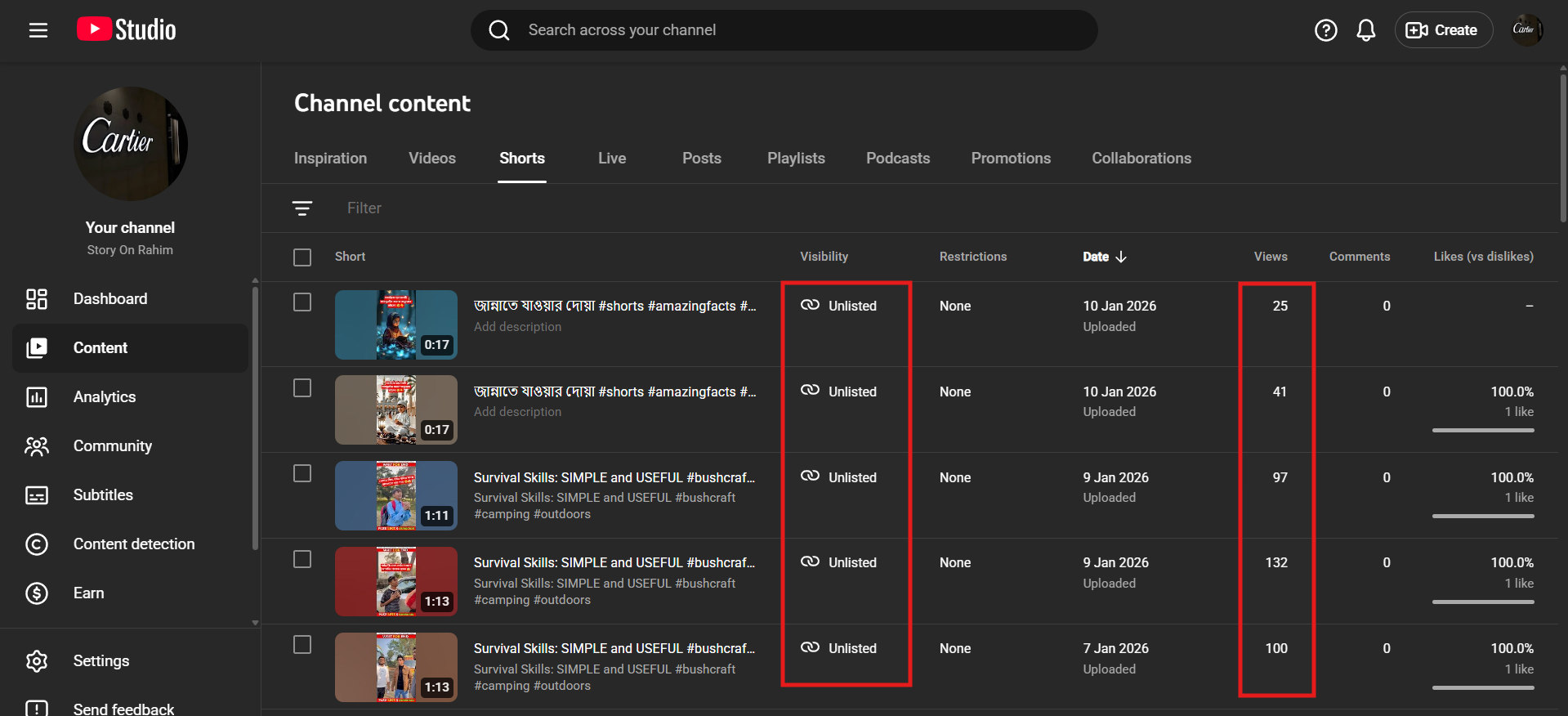Go to Analytics in the sidebar
The width and height of the screenshot is (1568, 716).
click(105, 397)
